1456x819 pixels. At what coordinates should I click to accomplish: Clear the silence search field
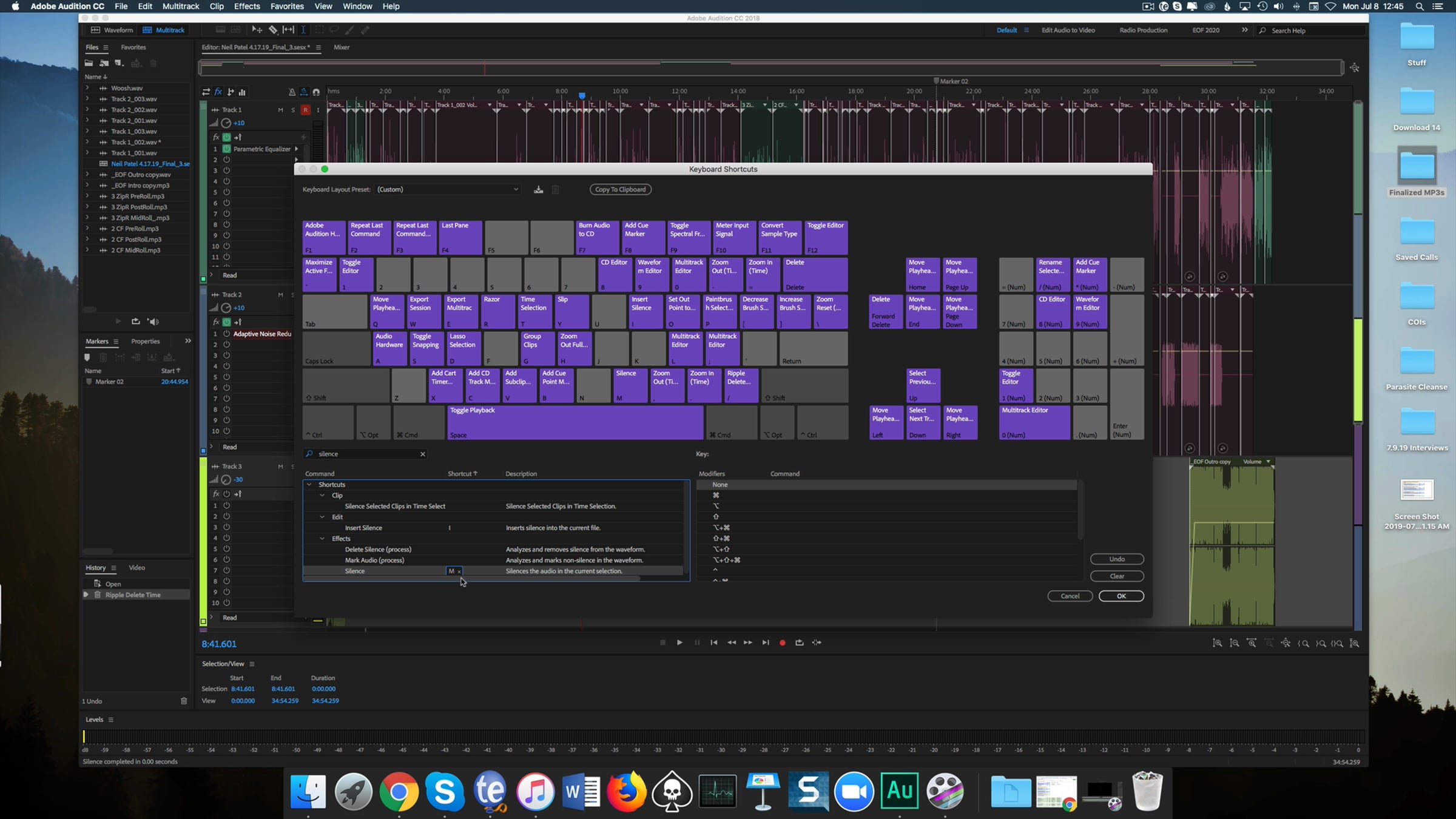coord(423,454)
